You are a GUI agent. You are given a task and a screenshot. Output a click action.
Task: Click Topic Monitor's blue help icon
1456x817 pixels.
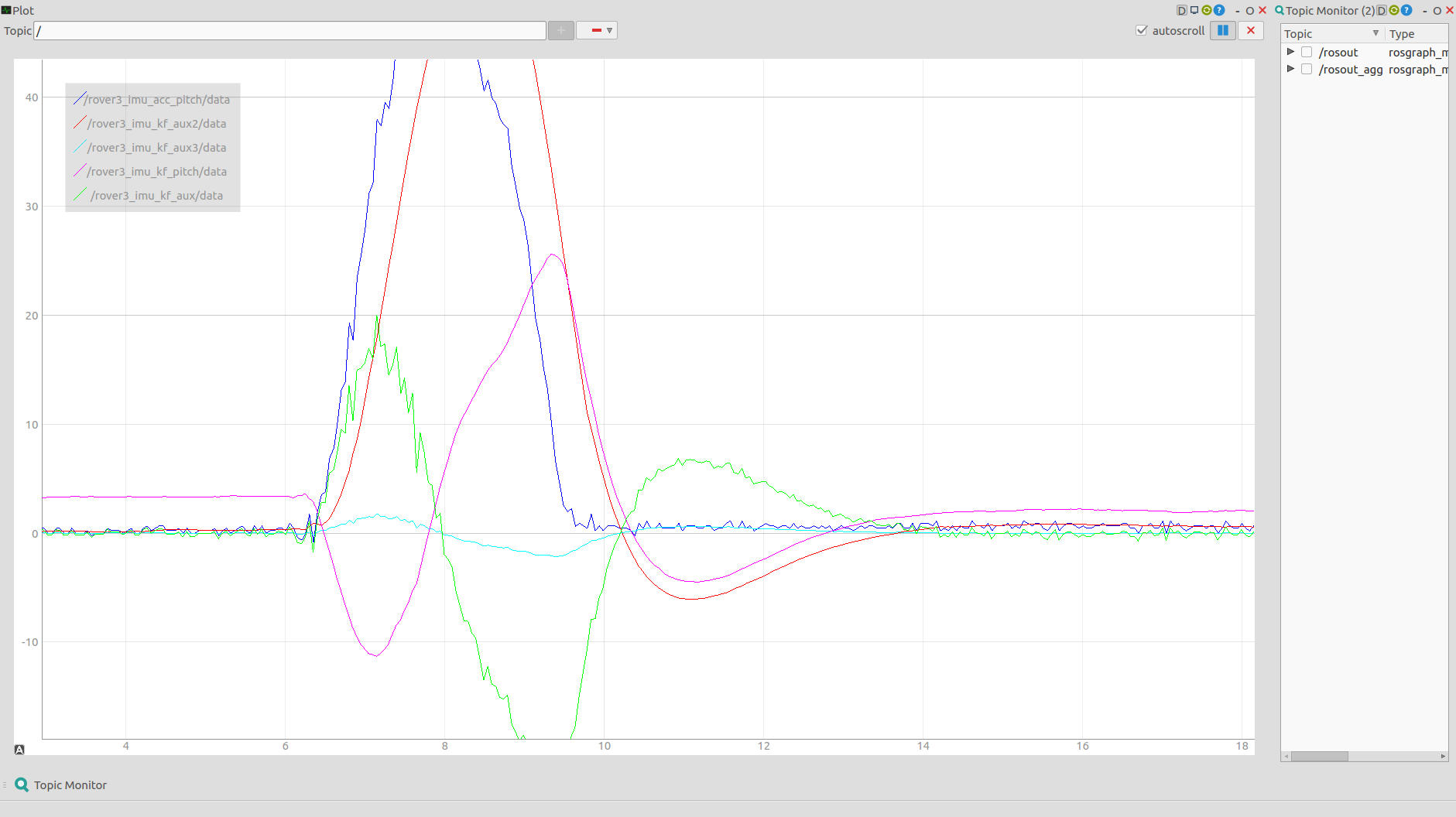pyautogui.click(x=1406, y=10)
